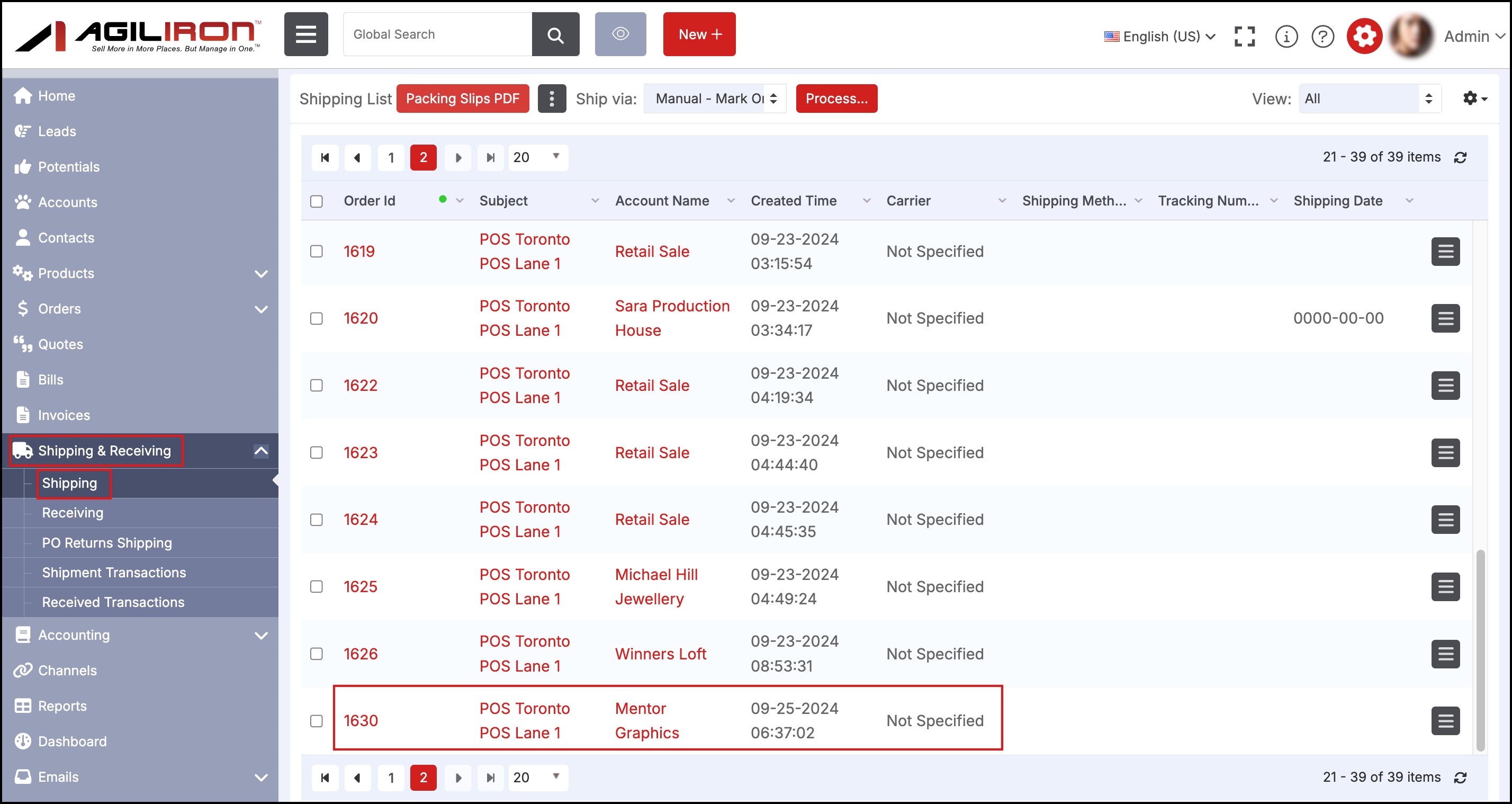Toggle fullscreen mode icon
1512x804 pixels.
[1244, 37]
